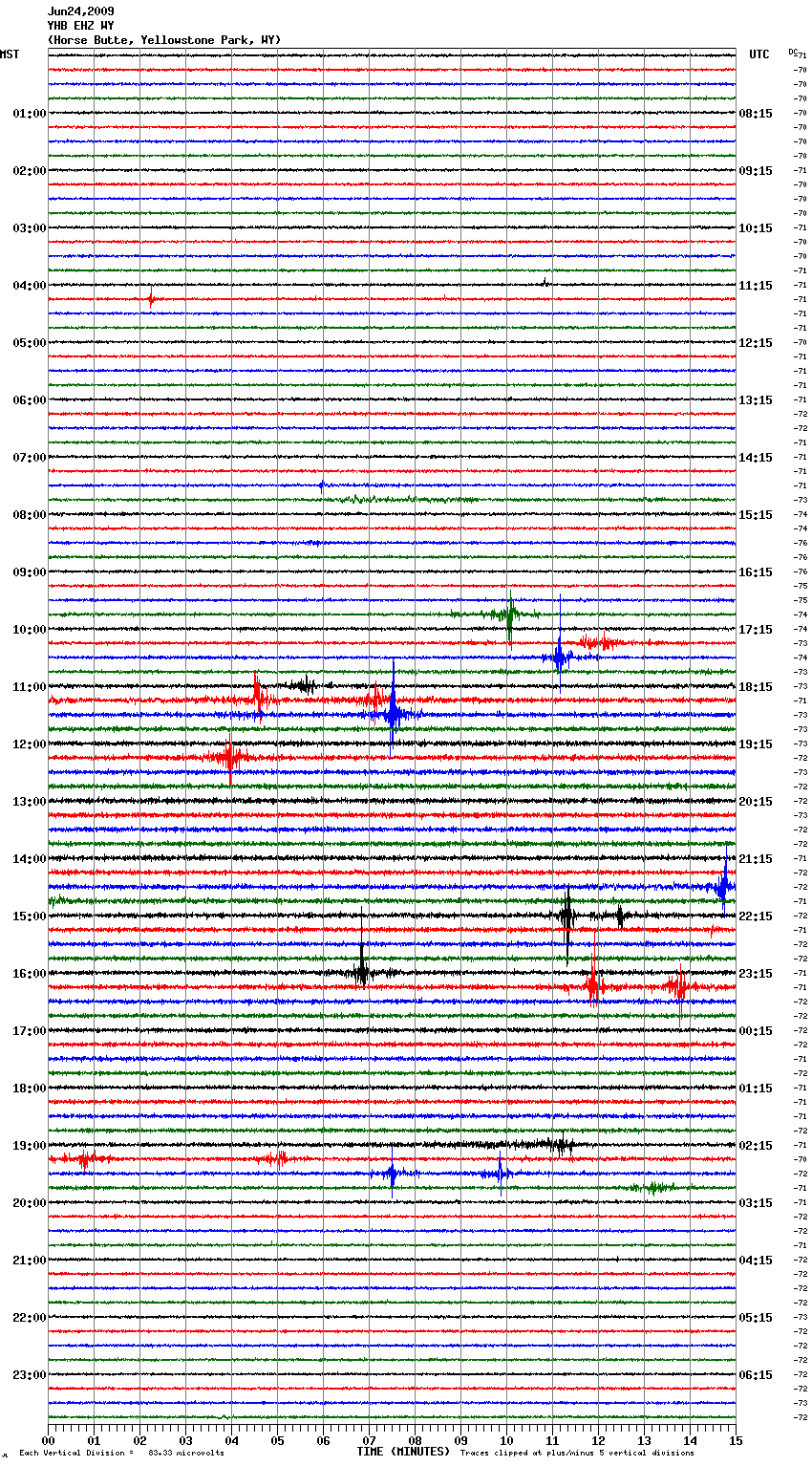Viewport: 812px width, 1466px height.
Task: Select the station code YHB EHZ WY
Action: pos(80,26)
